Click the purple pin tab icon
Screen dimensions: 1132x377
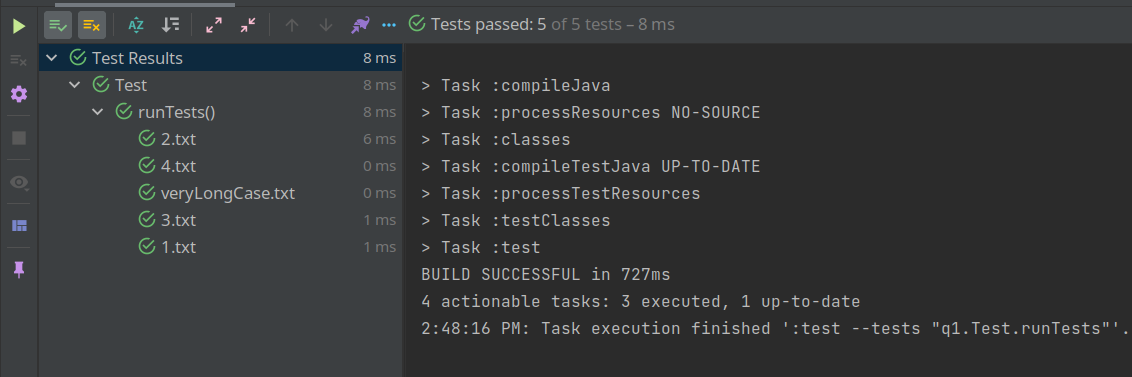[19, 269]
